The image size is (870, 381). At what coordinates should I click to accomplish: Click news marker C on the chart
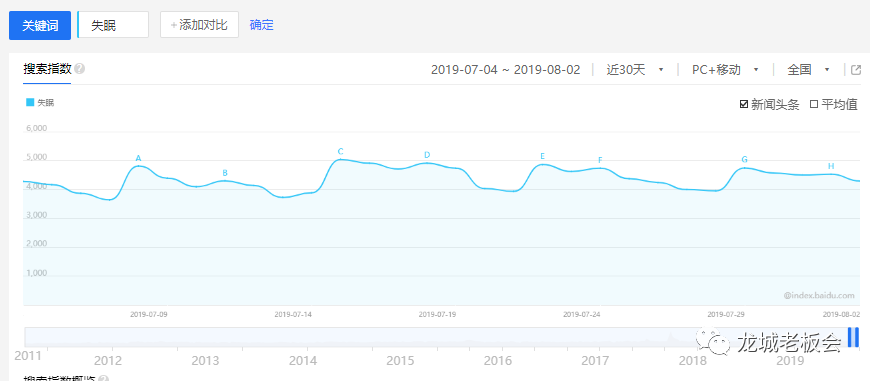(341, 151)
